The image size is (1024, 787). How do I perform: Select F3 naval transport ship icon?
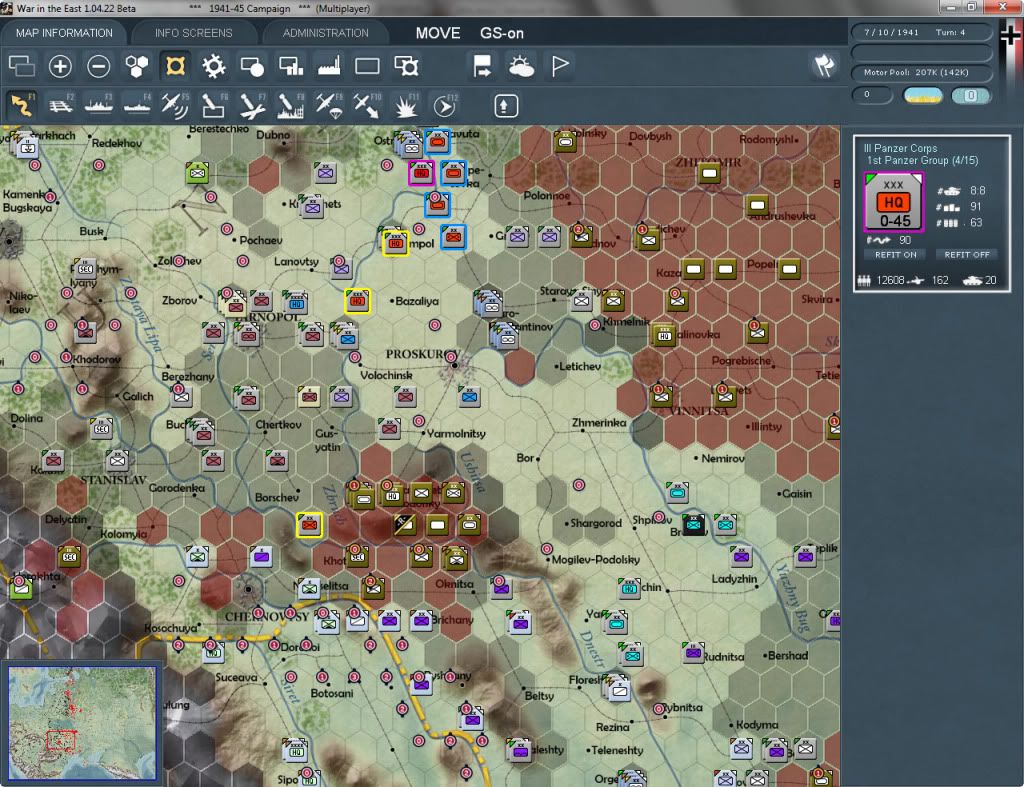[x=99, y=105]
